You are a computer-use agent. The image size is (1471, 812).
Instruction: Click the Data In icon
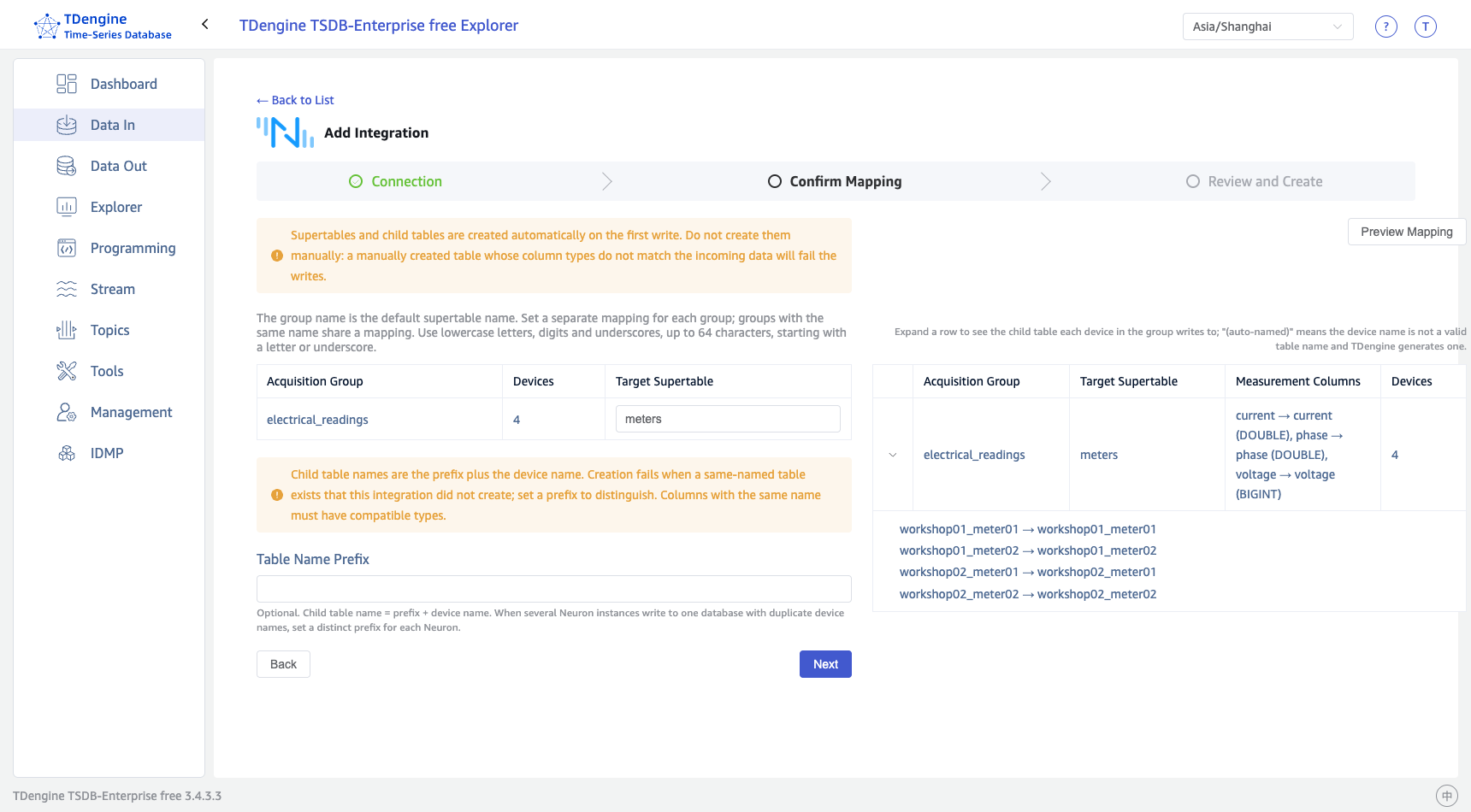67,125
